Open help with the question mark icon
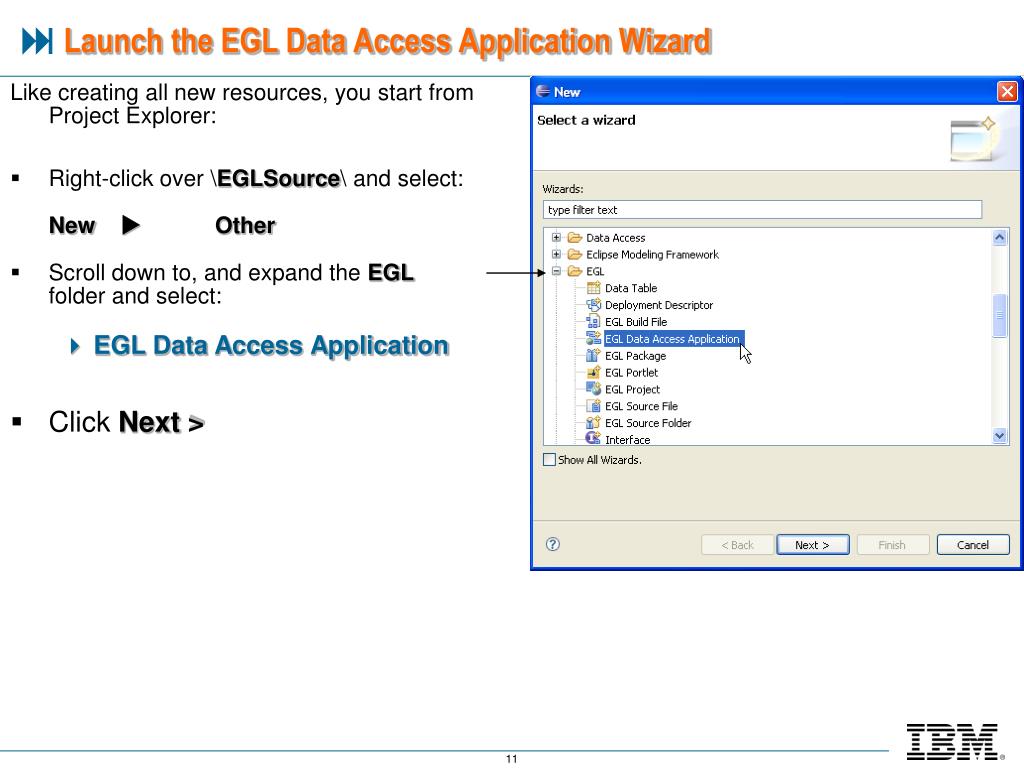This screenshot has width=1024, height=768. 552,545
